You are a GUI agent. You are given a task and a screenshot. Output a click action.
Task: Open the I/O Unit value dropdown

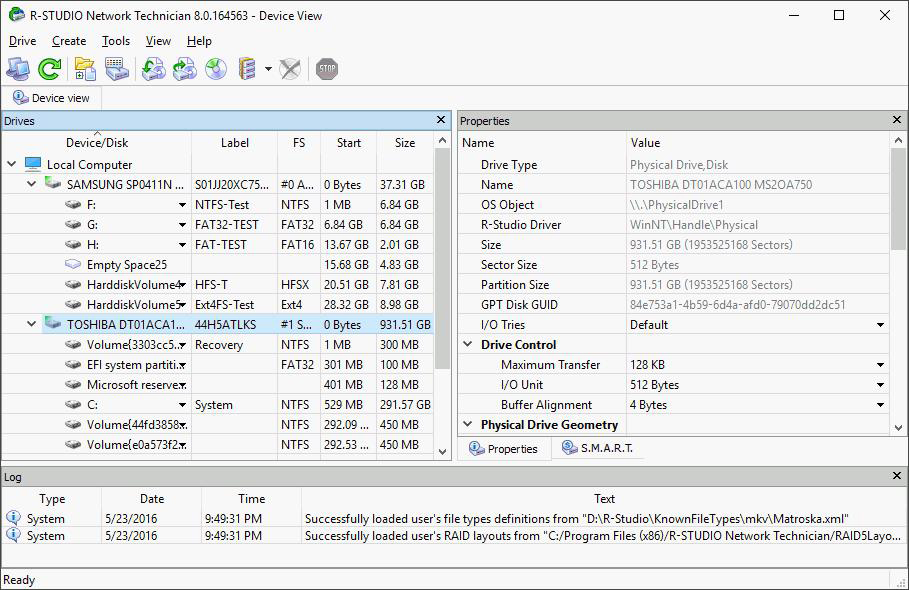click(880, 385)
